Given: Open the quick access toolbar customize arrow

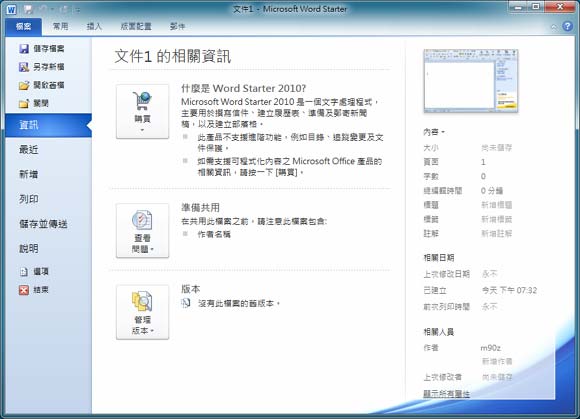Looking at the screenshot, I should 78,10.
